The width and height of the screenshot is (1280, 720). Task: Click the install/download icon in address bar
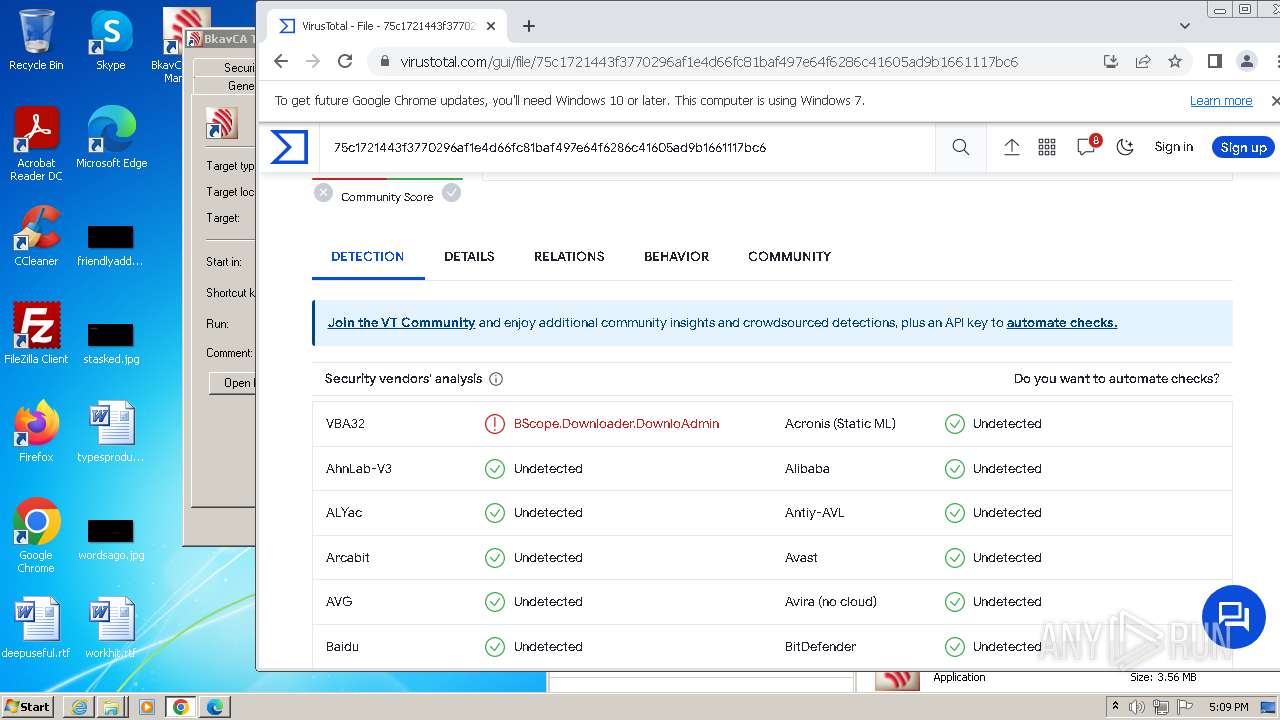point(1110,61)
